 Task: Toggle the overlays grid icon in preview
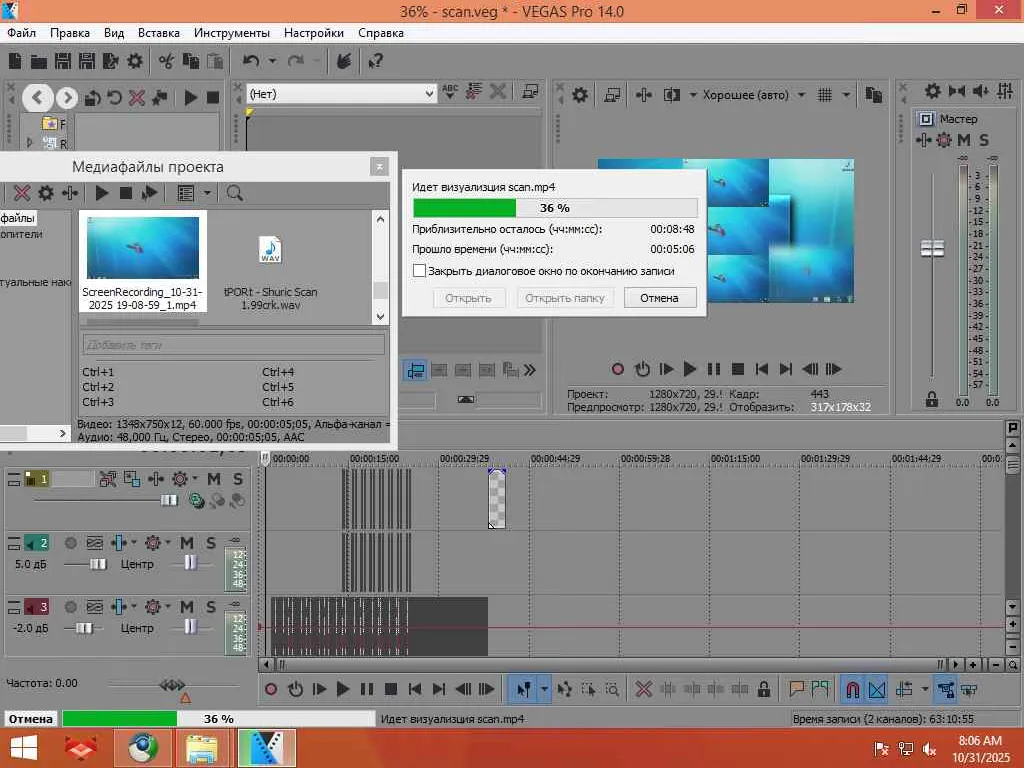point(825,95)
